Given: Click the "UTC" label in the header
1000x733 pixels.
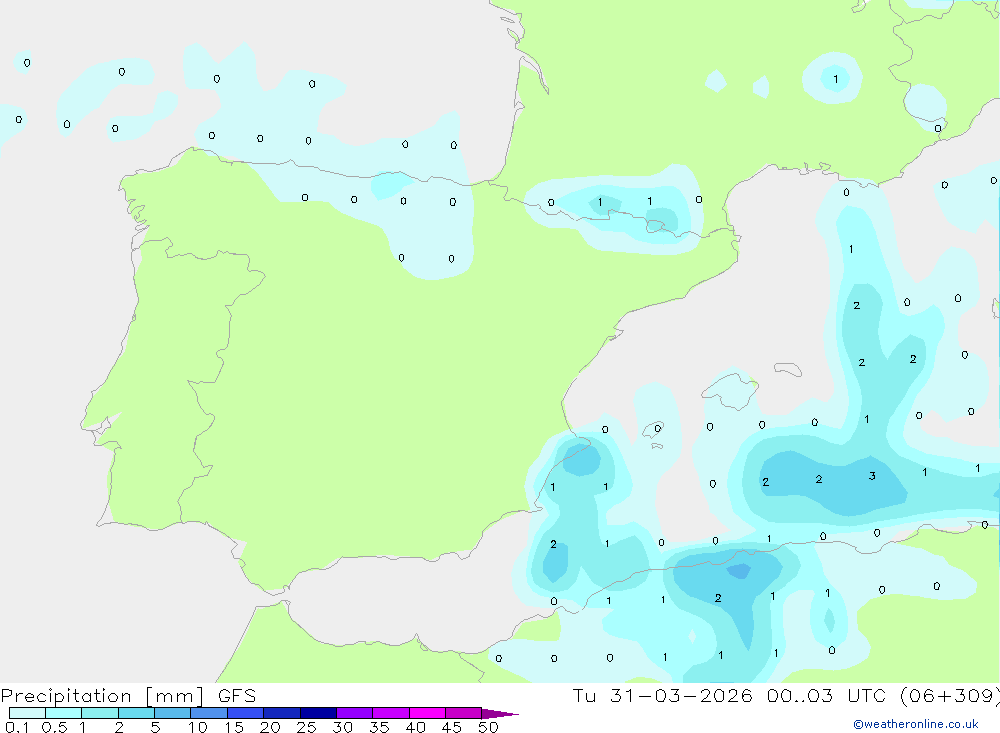Looking at the screenshot, I should point(867,695).
